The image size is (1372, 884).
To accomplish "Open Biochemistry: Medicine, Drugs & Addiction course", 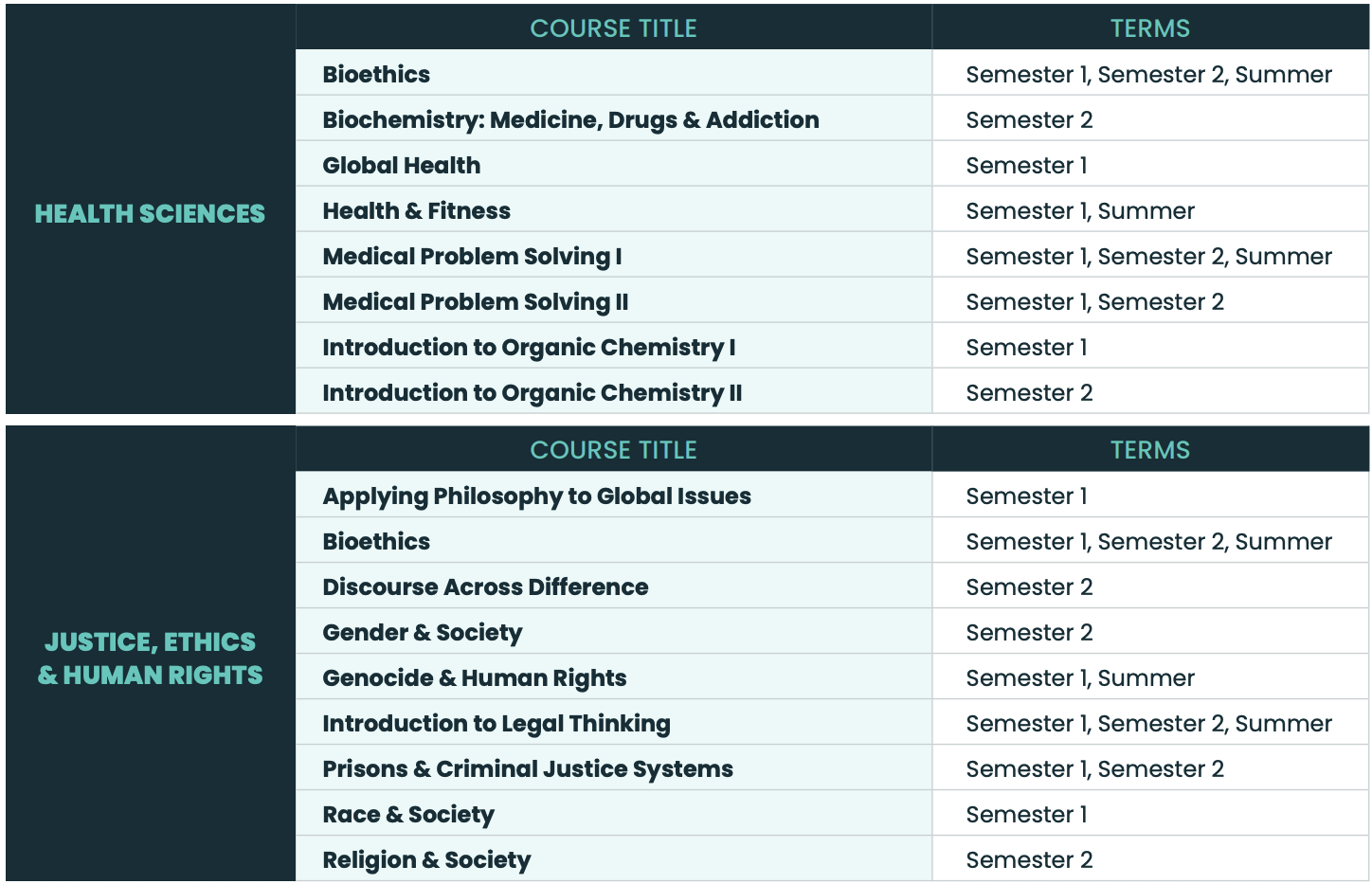I will pos(570,120).
